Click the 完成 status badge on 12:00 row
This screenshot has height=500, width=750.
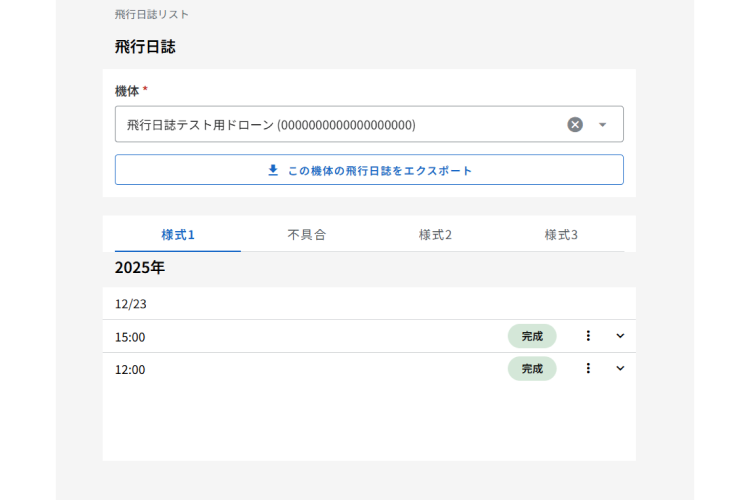coord(532,368)
